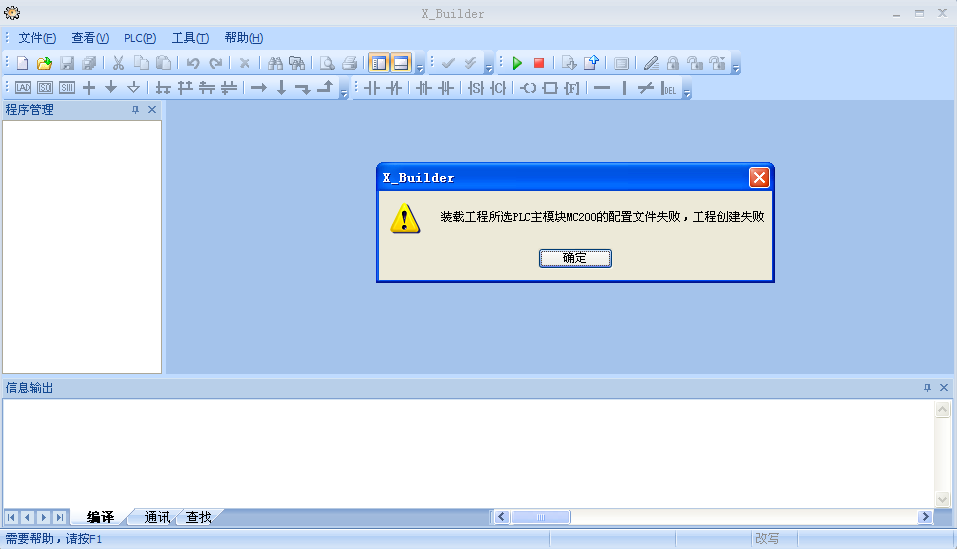Close the X_Builder error dialog
This screenshot has width=957, height=549.
coord(759,178)
